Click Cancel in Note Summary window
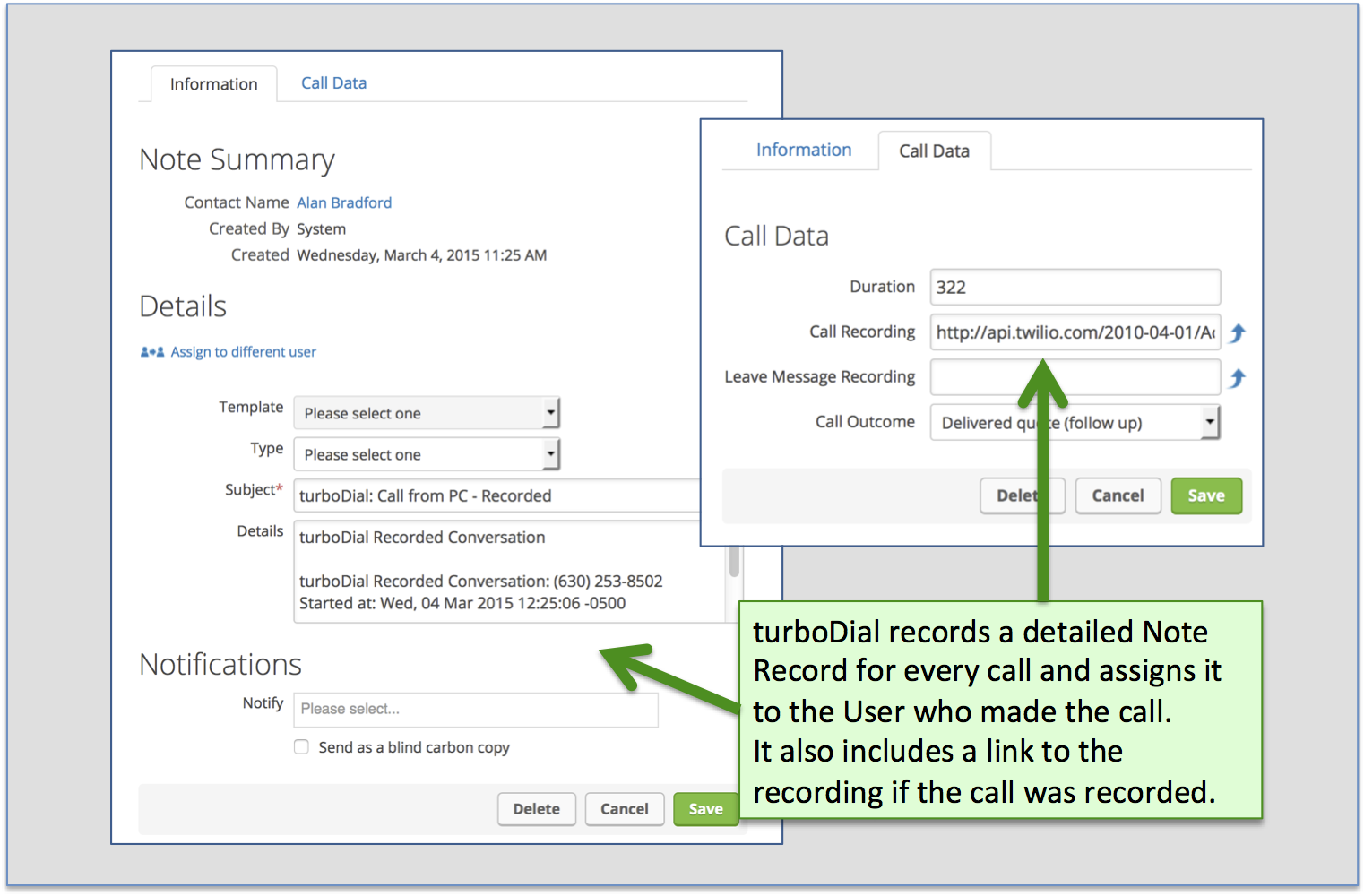Viewport: 1364px width, 896px height. (x=624, y=809)
